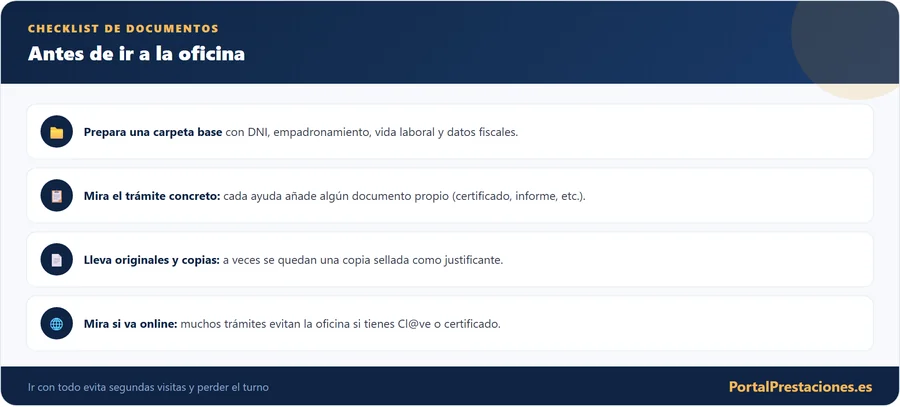Click text 'cada ayuda añade algún documento propio'
Viewport: 900px width, 407px height.
tap(336, 196)
